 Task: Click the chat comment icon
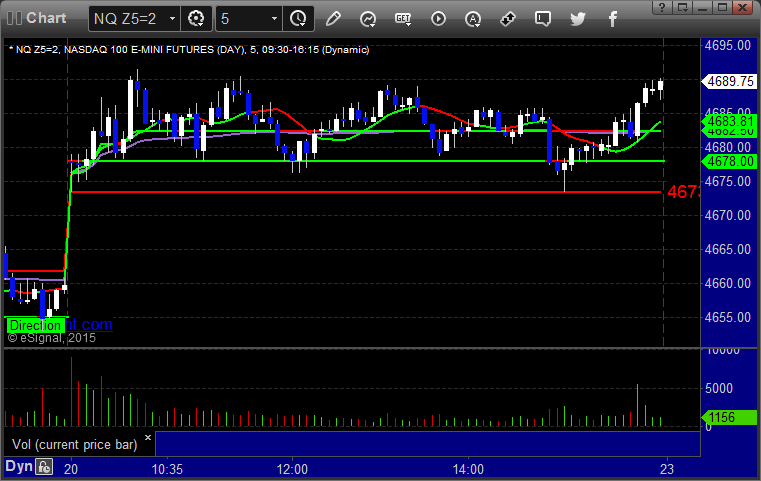[542, 18]
